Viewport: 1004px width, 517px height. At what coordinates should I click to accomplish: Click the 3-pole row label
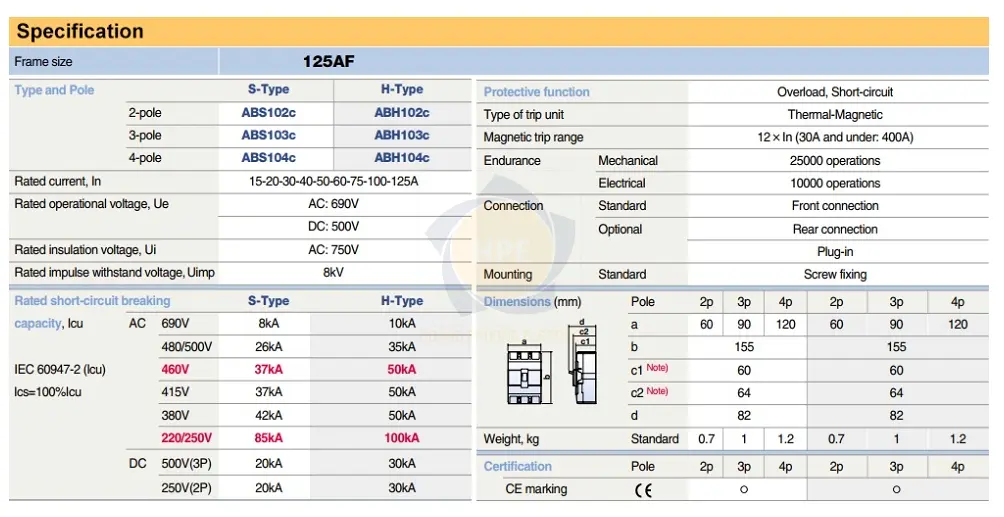point(145,135)
